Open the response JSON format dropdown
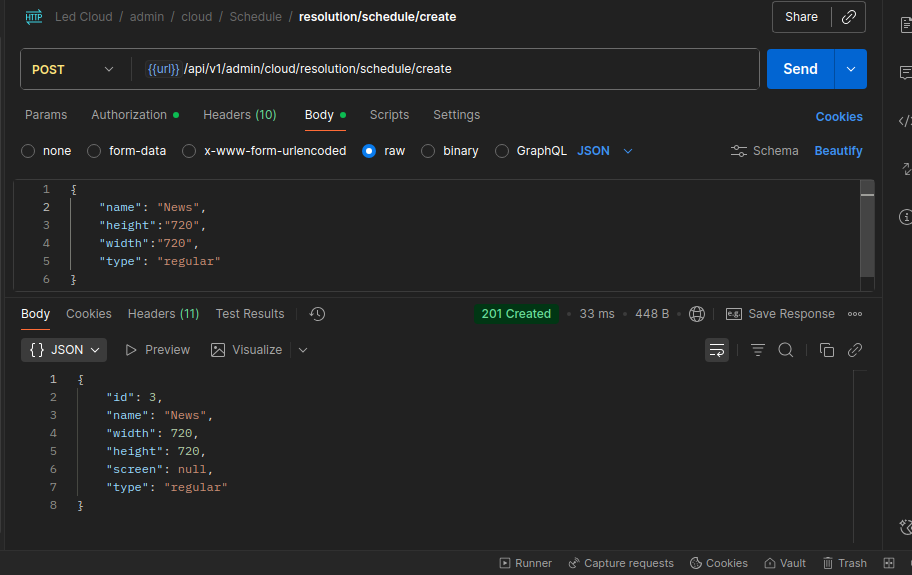This screenshot has height=575, width=912. [x=65, y=350]
